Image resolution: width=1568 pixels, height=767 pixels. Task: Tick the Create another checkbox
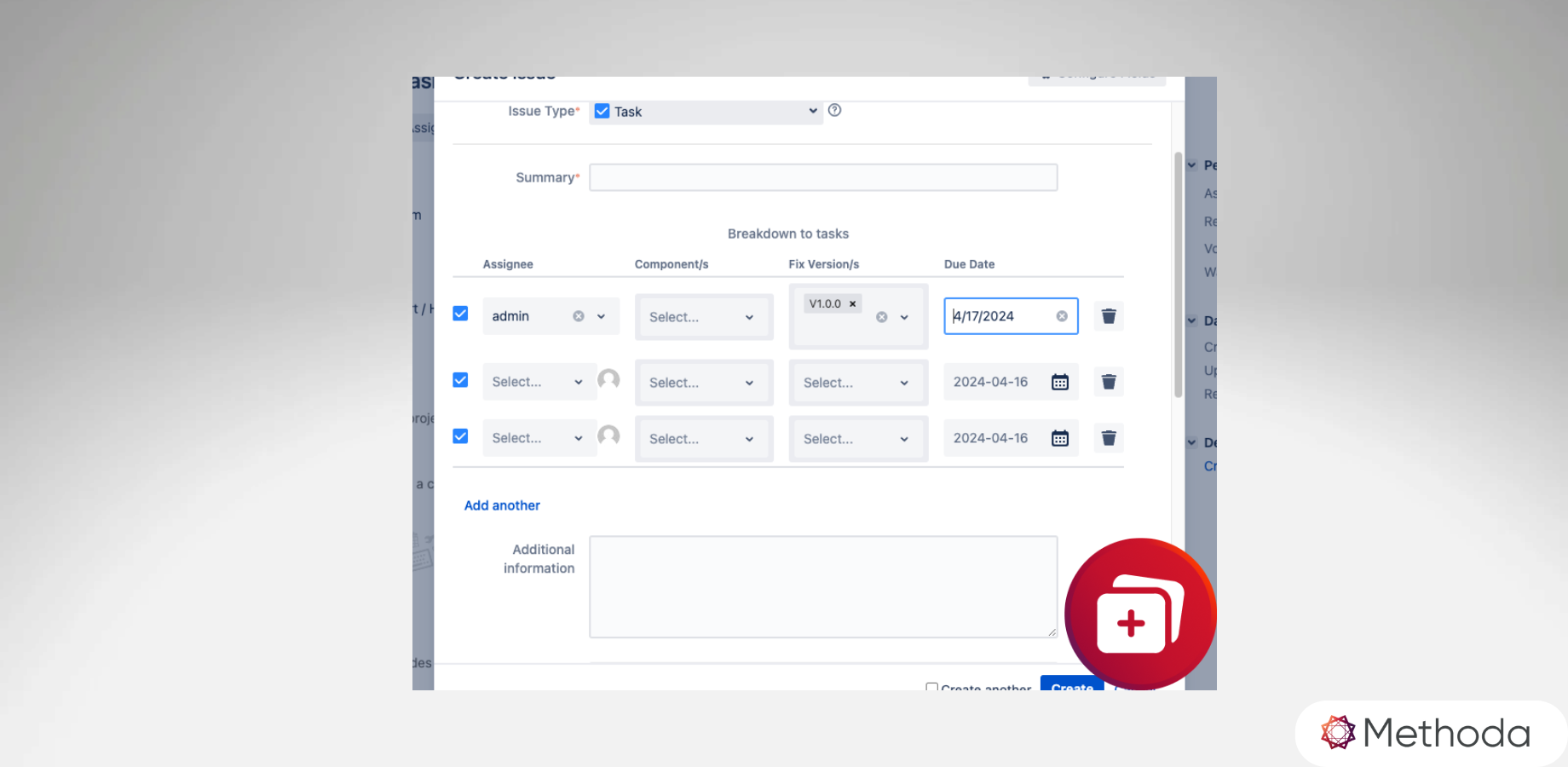[x=932, y=687]
